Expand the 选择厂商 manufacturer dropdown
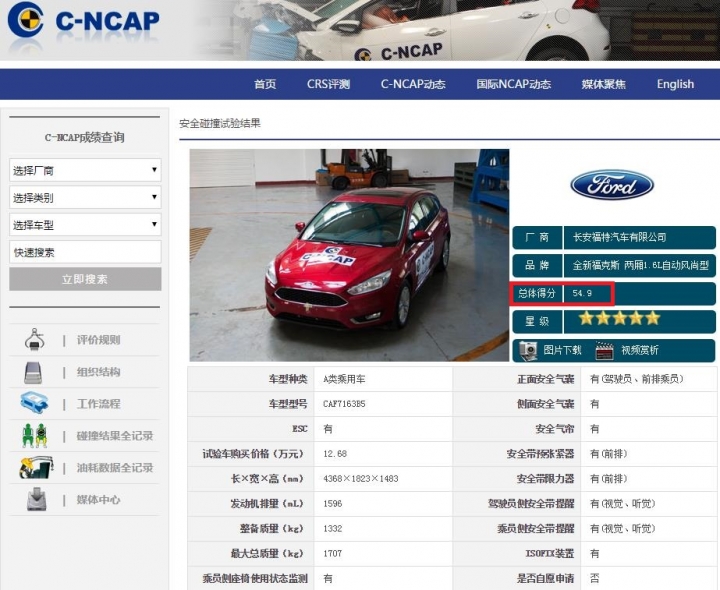Image resolution: width=720 pixels, height=590 pixels. tap(85, 170)
